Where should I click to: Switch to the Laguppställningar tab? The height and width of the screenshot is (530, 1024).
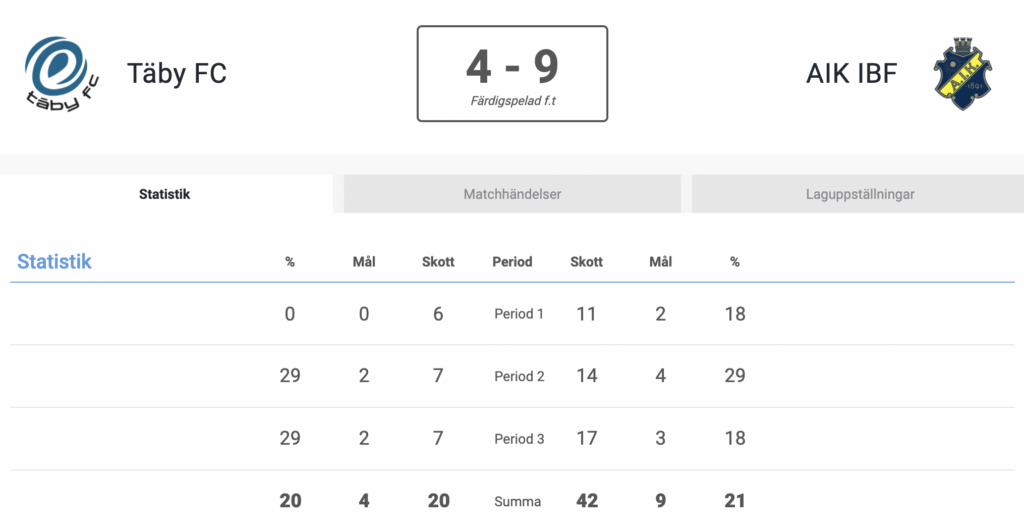[859, 194]
